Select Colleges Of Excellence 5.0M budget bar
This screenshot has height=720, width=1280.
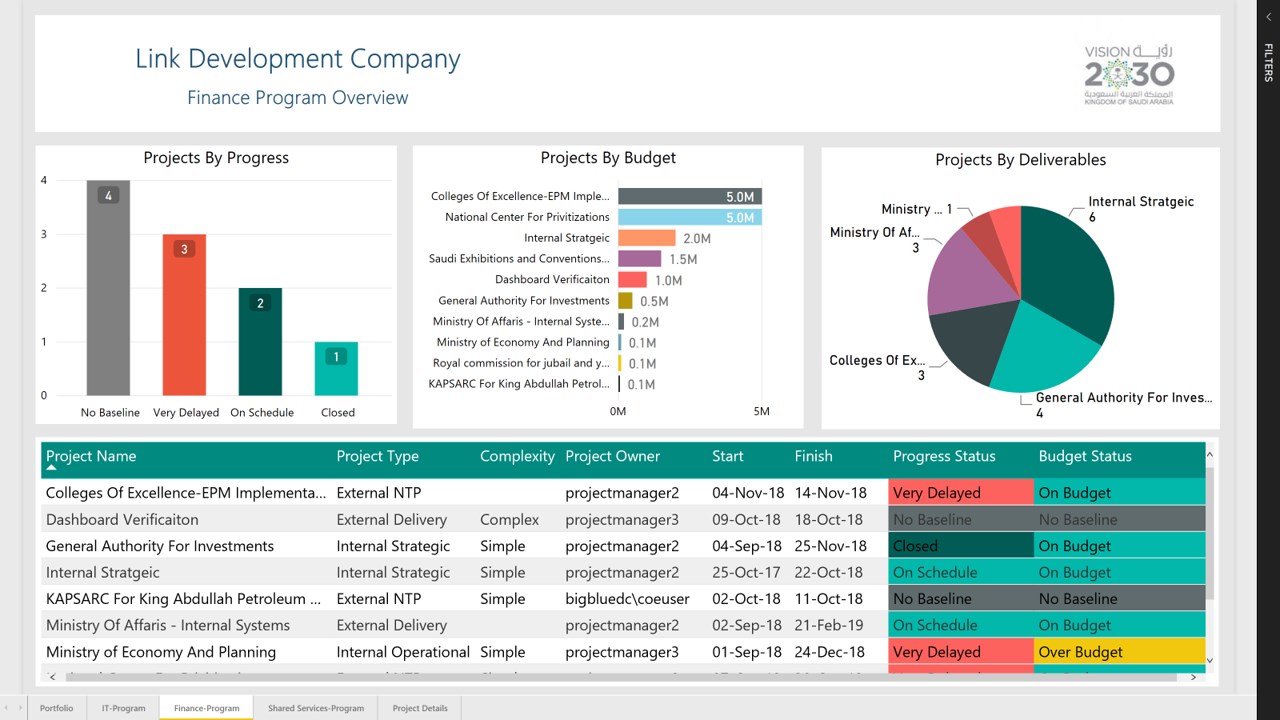pos(690,196)
